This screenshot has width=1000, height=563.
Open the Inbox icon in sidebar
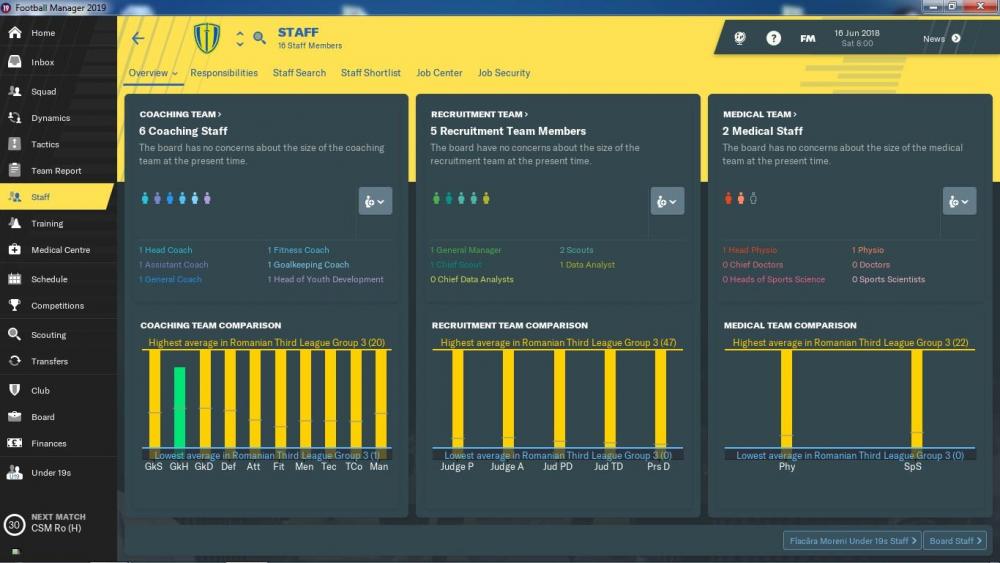pos(15,62)
